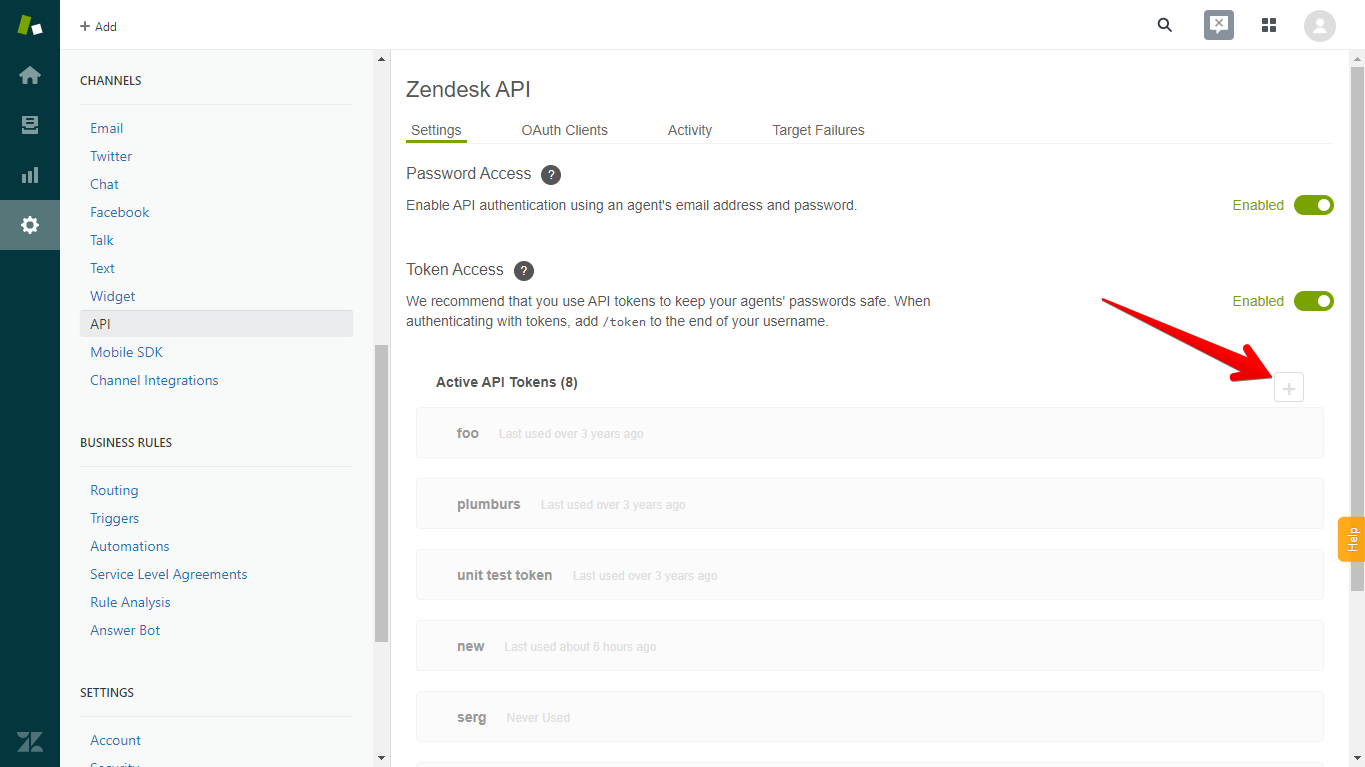Select the 'plumburs' API token row

point(869,504)
